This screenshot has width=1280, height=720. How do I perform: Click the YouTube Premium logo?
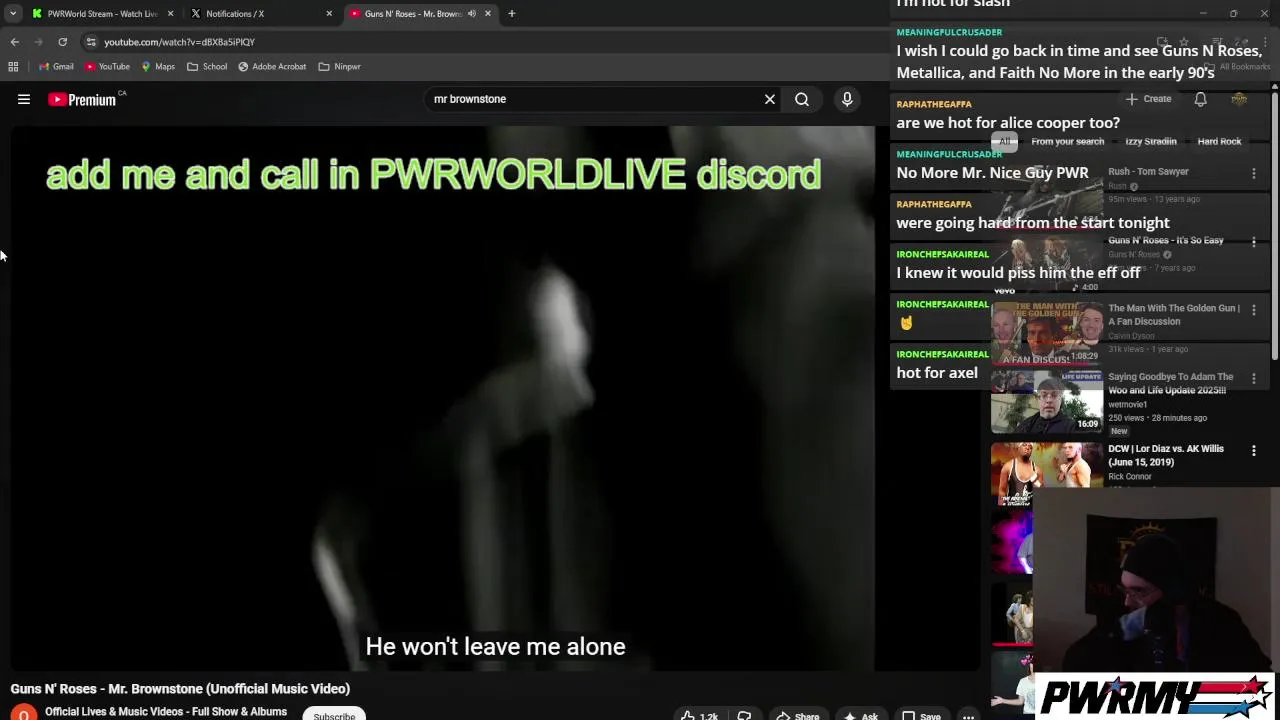pyautogui.click(x=82, y=99)
